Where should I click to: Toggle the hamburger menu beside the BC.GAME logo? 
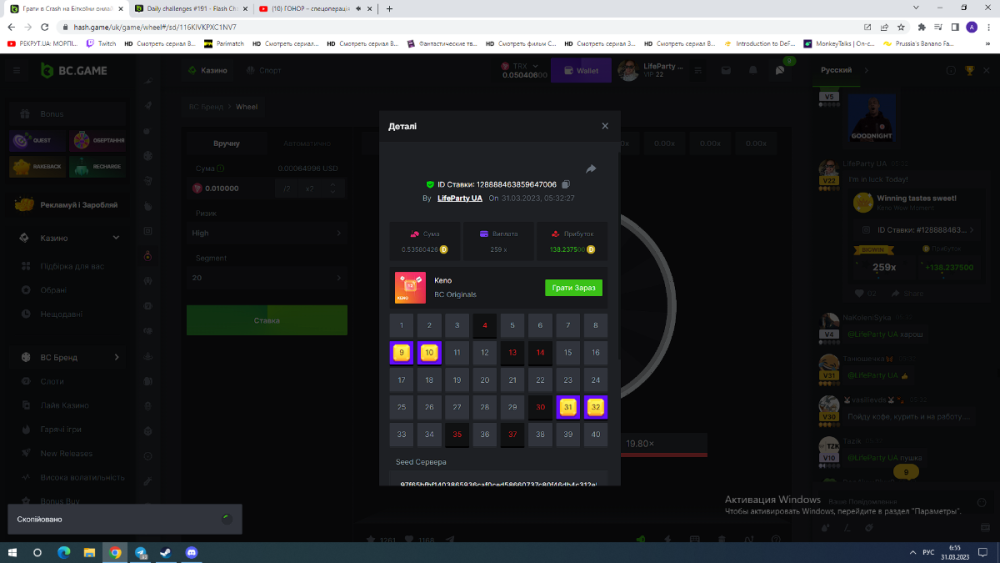16,71
